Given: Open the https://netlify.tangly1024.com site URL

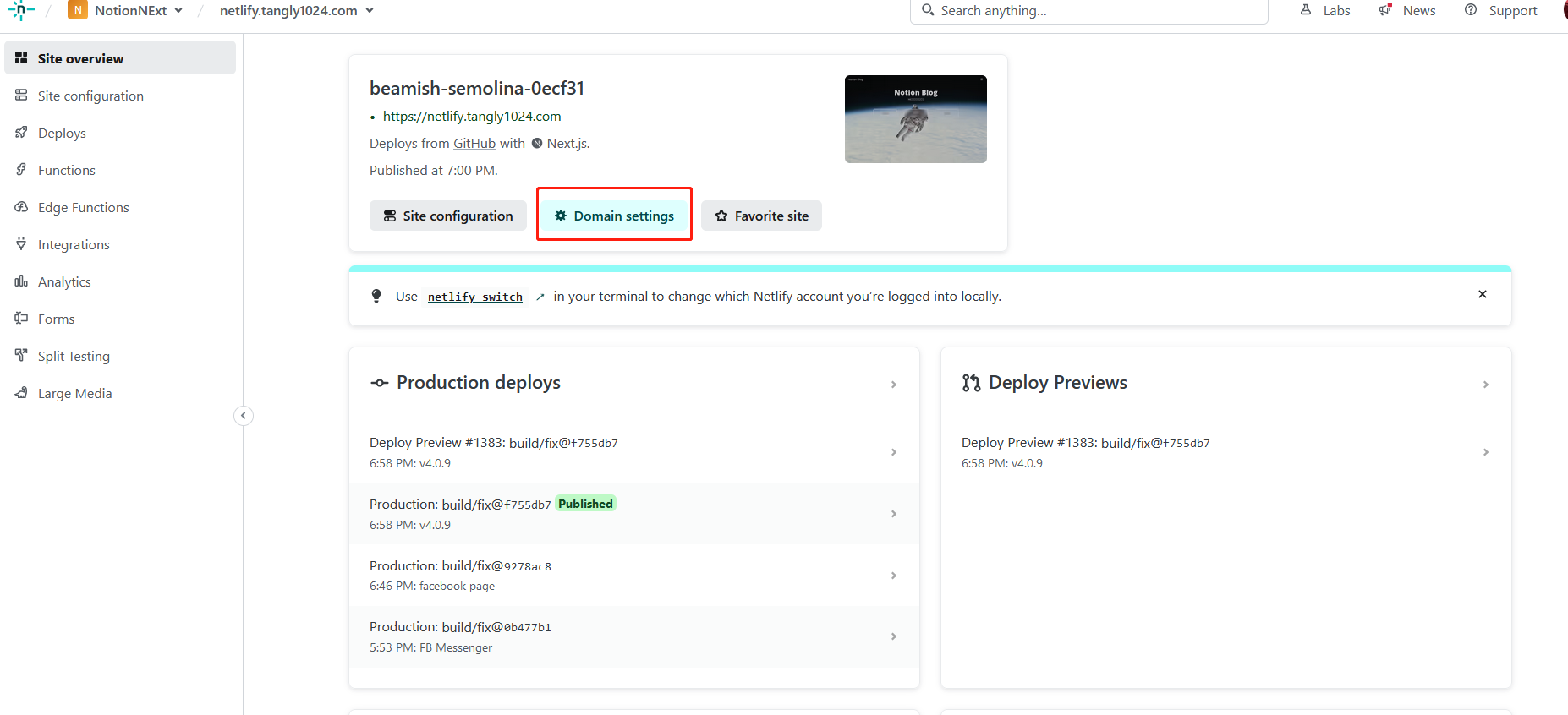Looking at the screenshot, I should (x=472, y=117).
